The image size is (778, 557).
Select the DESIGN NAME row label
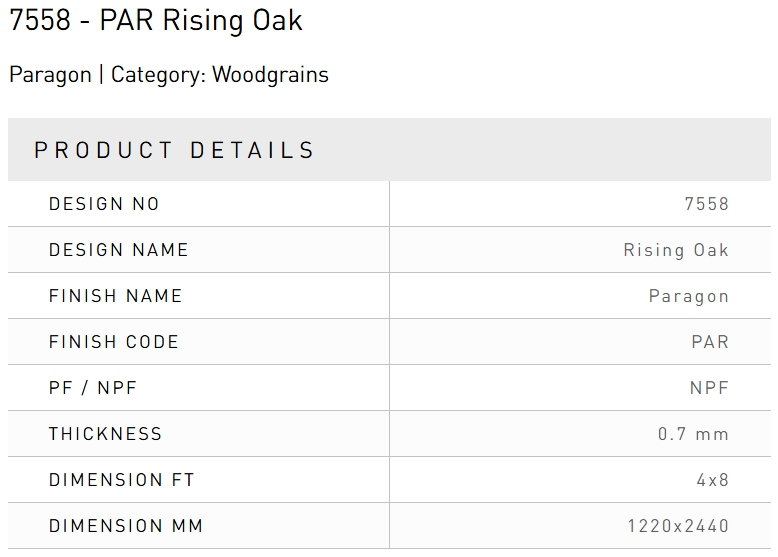(x=118, y=250)
